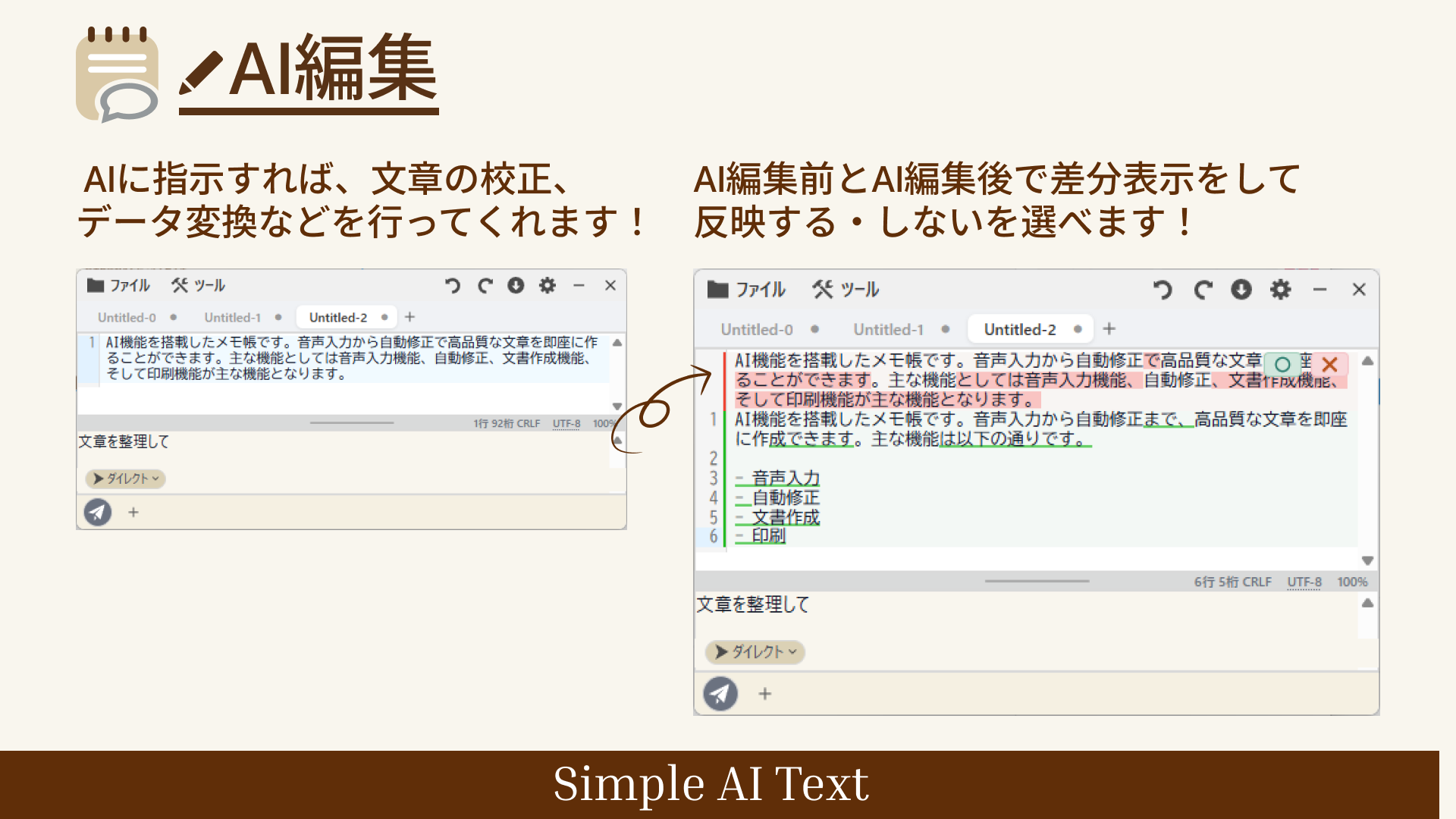Open the download icon in right window
Screen dimensions: 1456x819
[1241, 290]
